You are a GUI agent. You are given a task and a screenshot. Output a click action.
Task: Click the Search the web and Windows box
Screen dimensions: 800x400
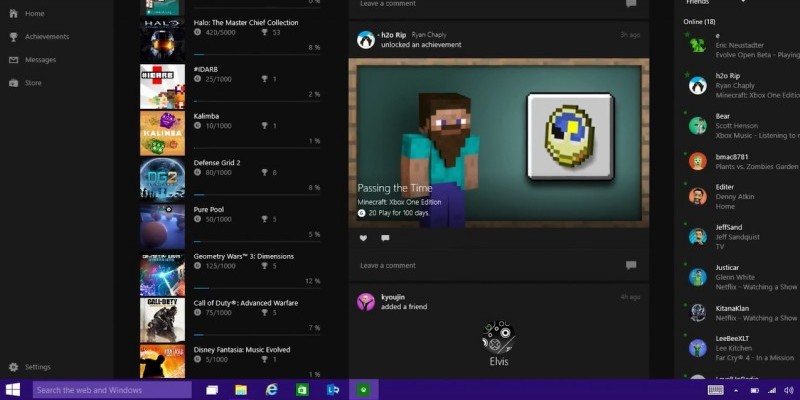pos(112,390)
